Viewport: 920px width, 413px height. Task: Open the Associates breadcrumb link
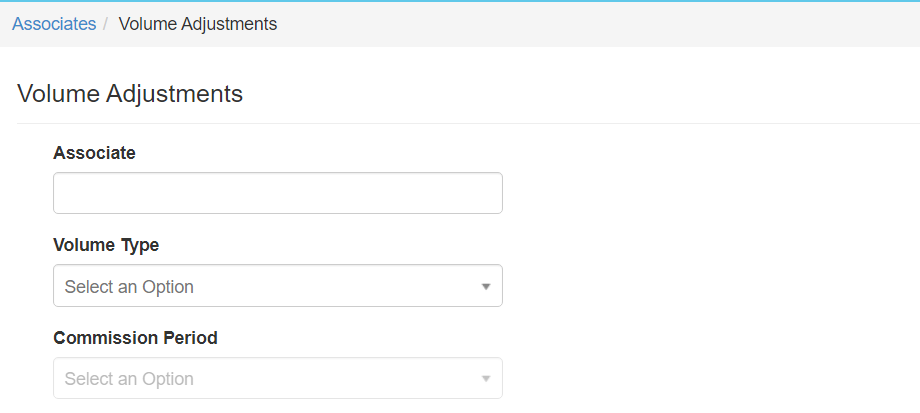54,24
